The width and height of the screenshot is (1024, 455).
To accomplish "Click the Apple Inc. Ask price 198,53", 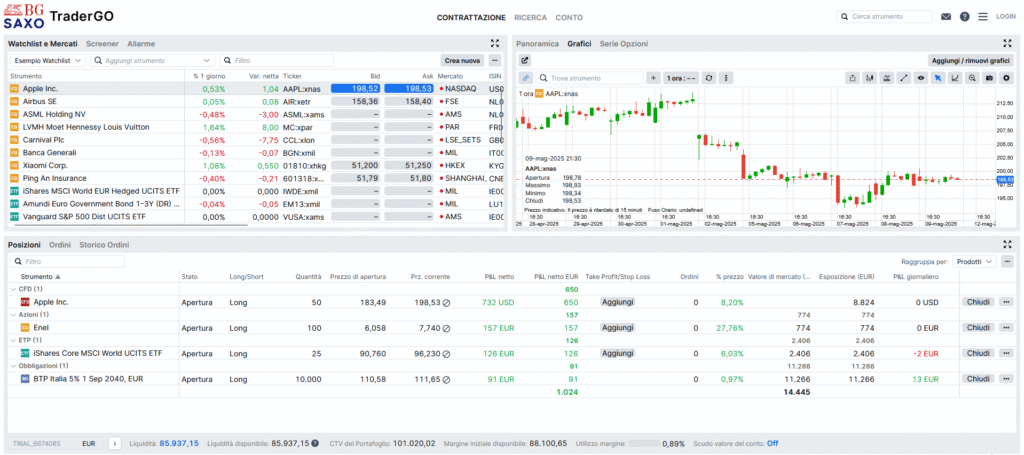I will pos(408,89).
